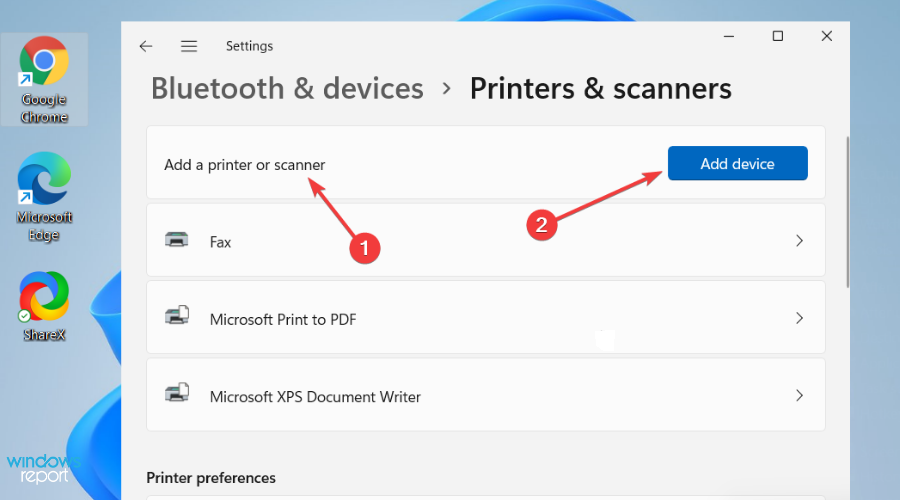The width and height of the screenshot is (900, 500).
Task: Click the Settings page vertical scrollbar
Action: click(847, 212)
